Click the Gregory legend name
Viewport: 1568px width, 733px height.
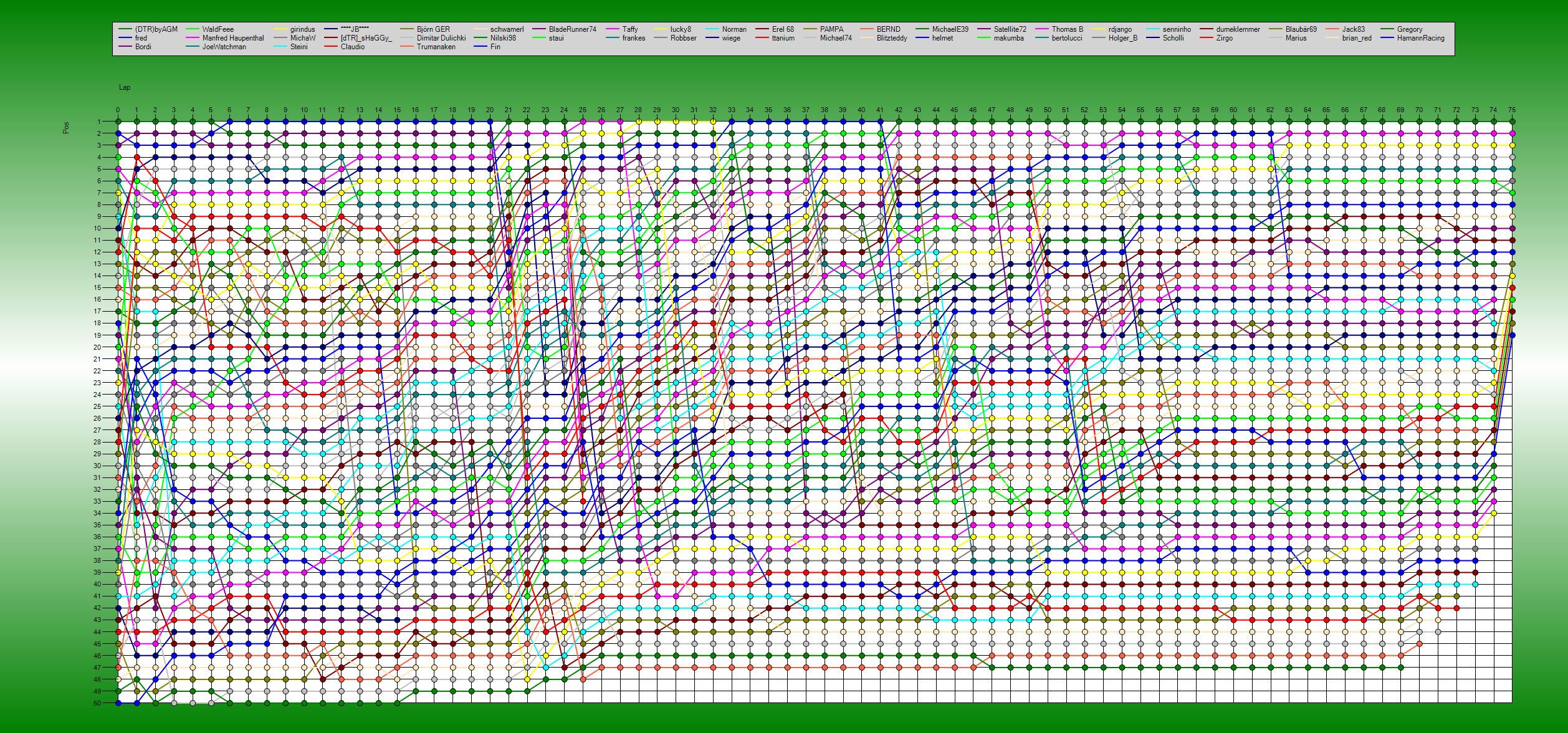click(x=1409, y=29)
